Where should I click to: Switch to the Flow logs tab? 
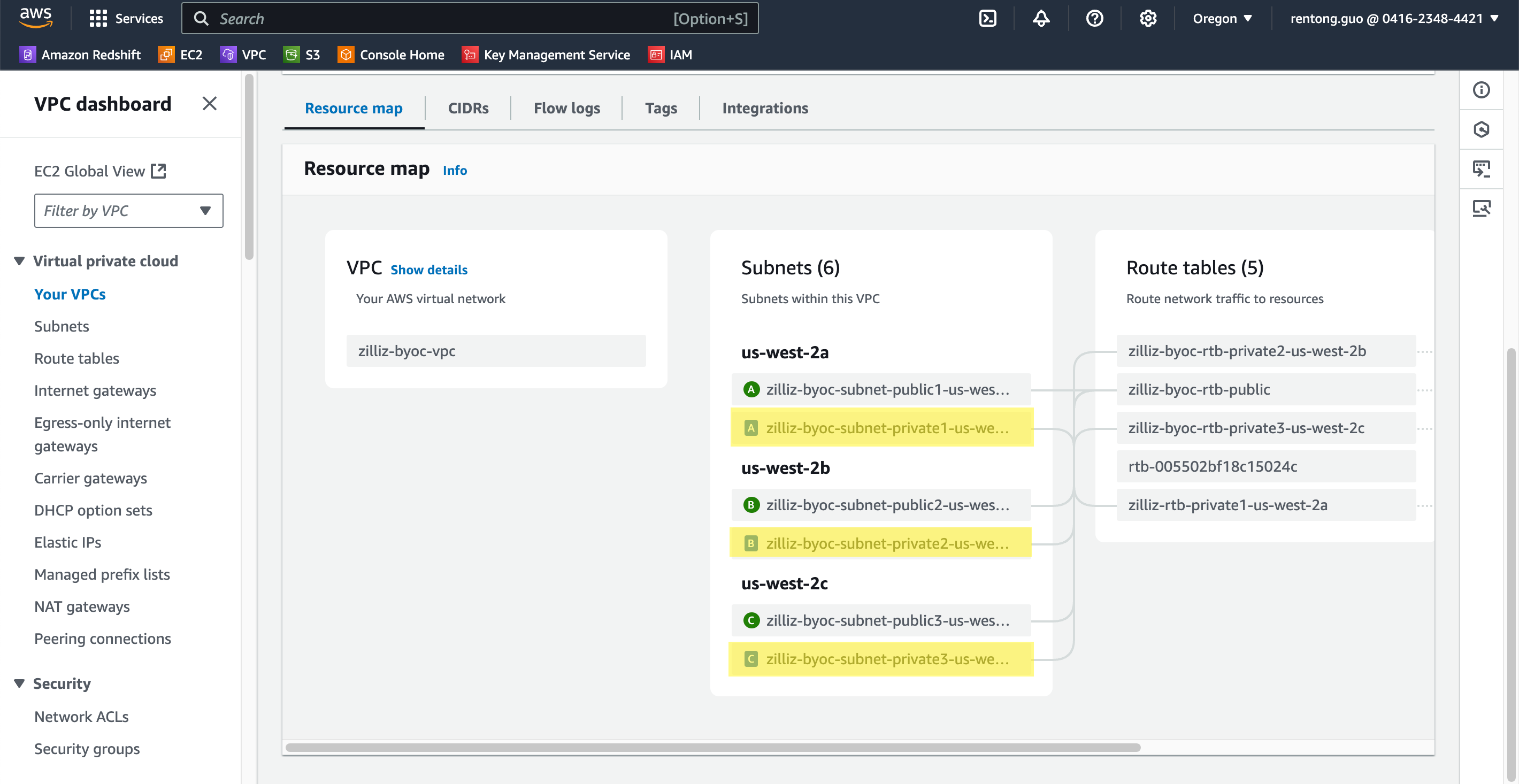(566, 109)
